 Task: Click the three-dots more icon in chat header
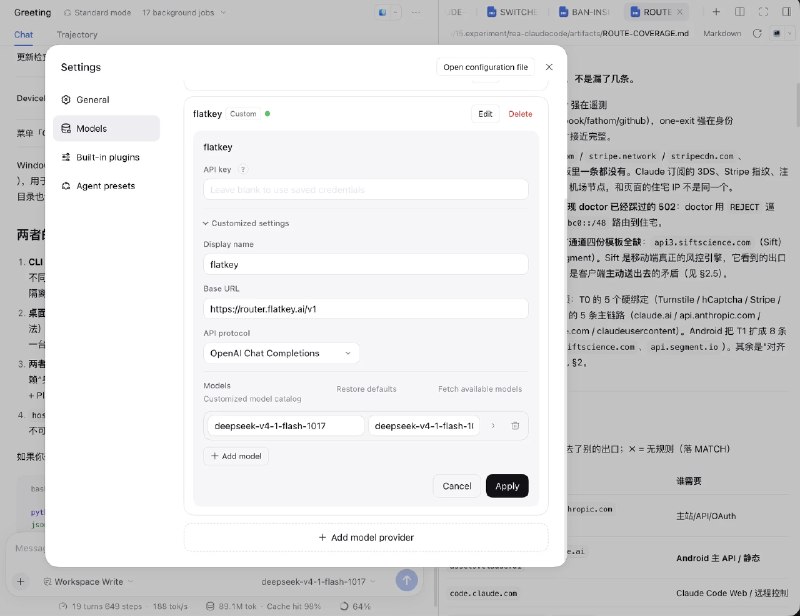[416, 12]
